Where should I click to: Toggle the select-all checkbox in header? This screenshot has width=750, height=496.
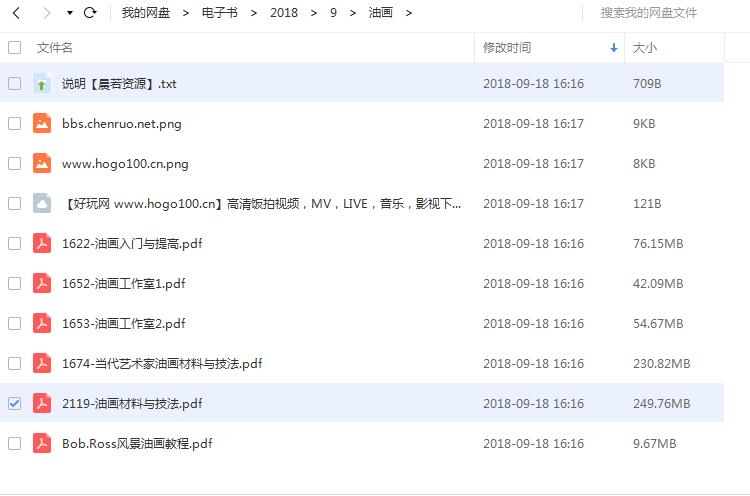[14, 47]
